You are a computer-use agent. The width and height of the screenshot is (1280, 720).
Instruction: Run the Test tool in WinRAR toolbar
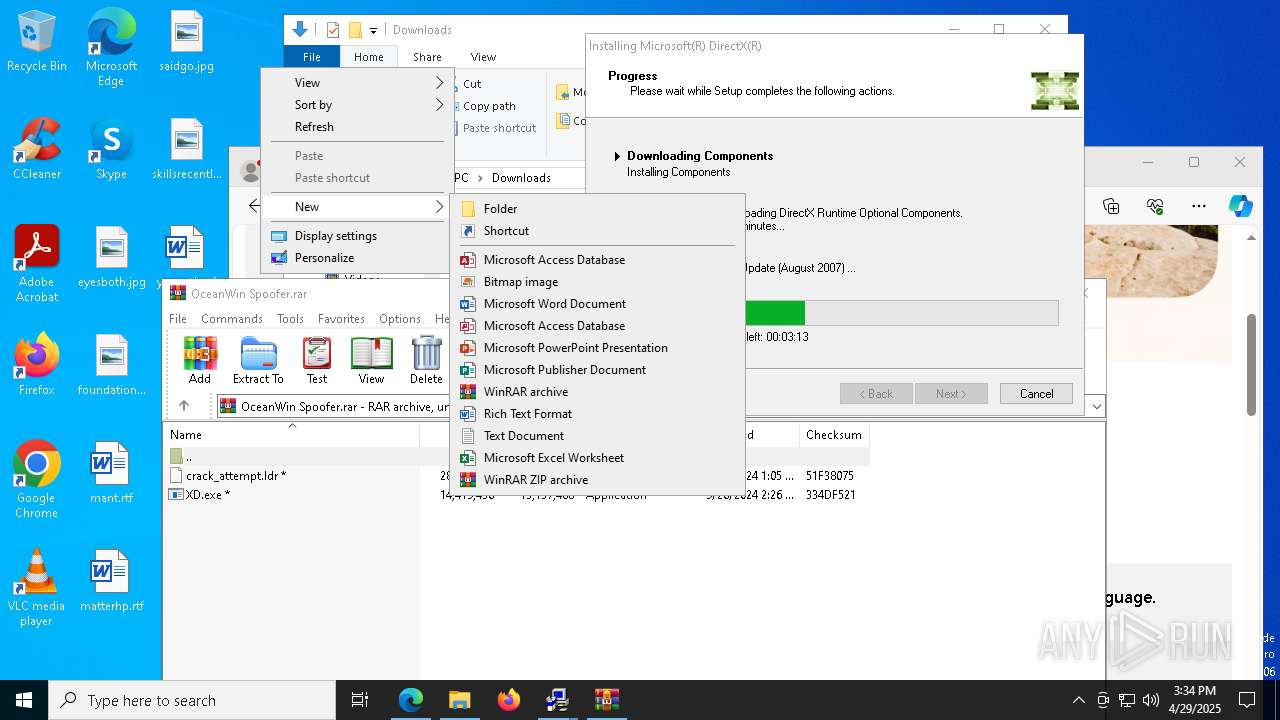pos(317,360)
